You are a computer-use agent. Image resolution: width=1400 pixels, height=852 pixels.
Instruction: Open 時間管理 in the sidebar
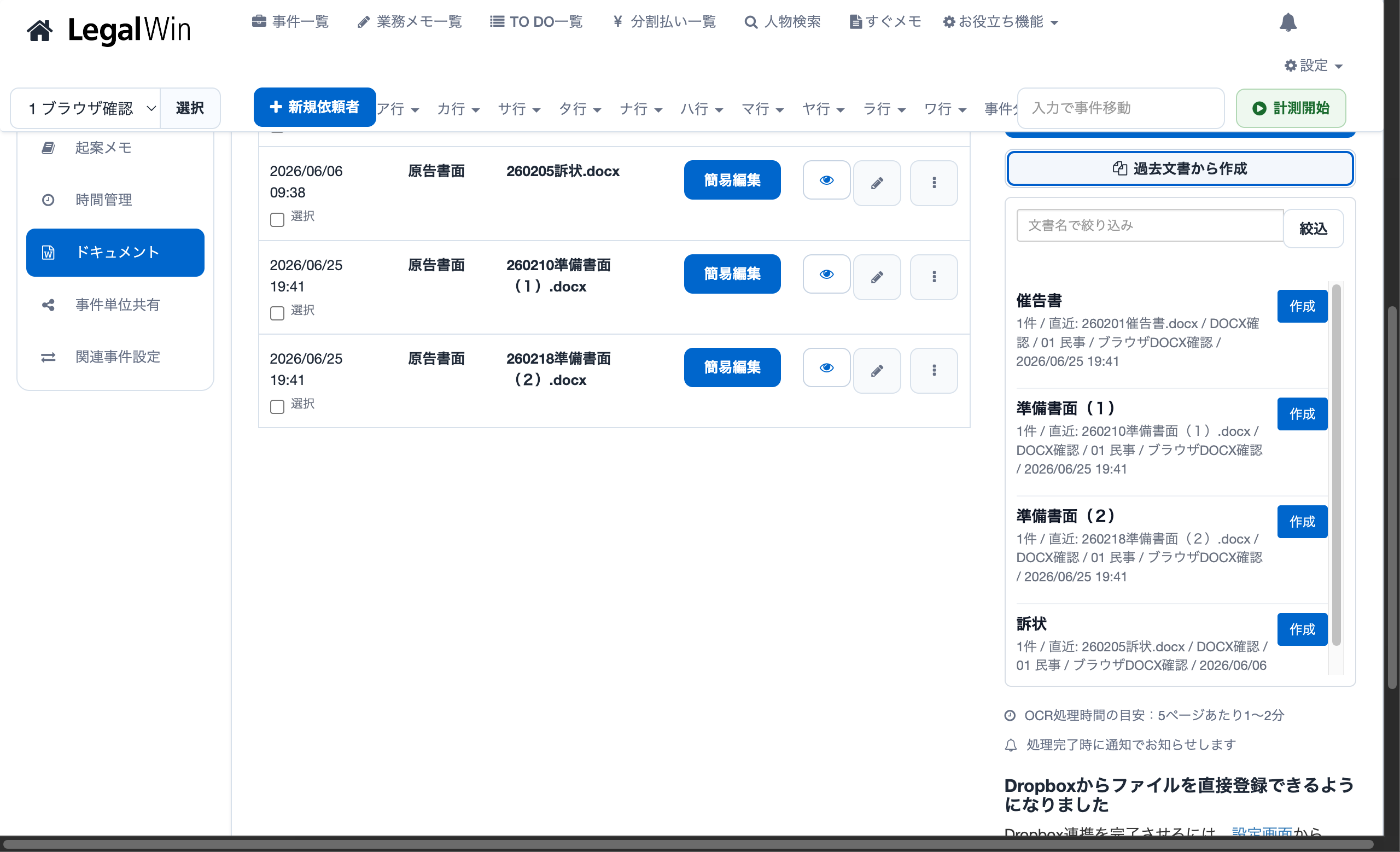pyautogui.click(x=115, y=200)
